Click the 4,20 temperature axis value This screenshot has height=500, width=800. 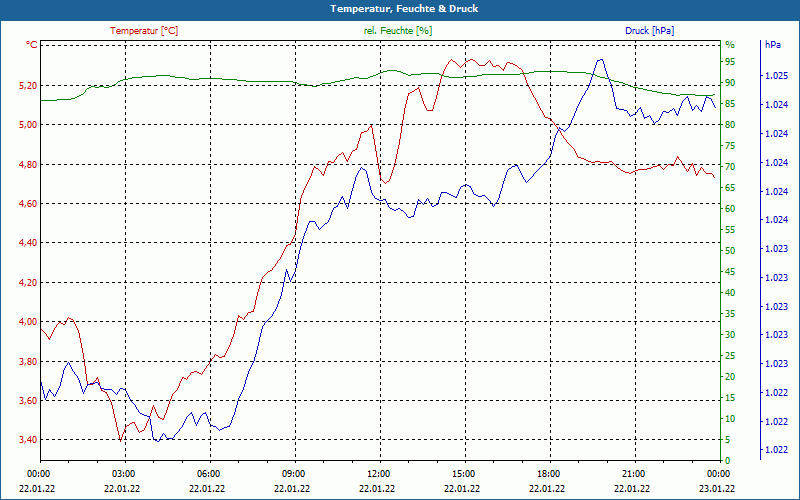point(28,282)
